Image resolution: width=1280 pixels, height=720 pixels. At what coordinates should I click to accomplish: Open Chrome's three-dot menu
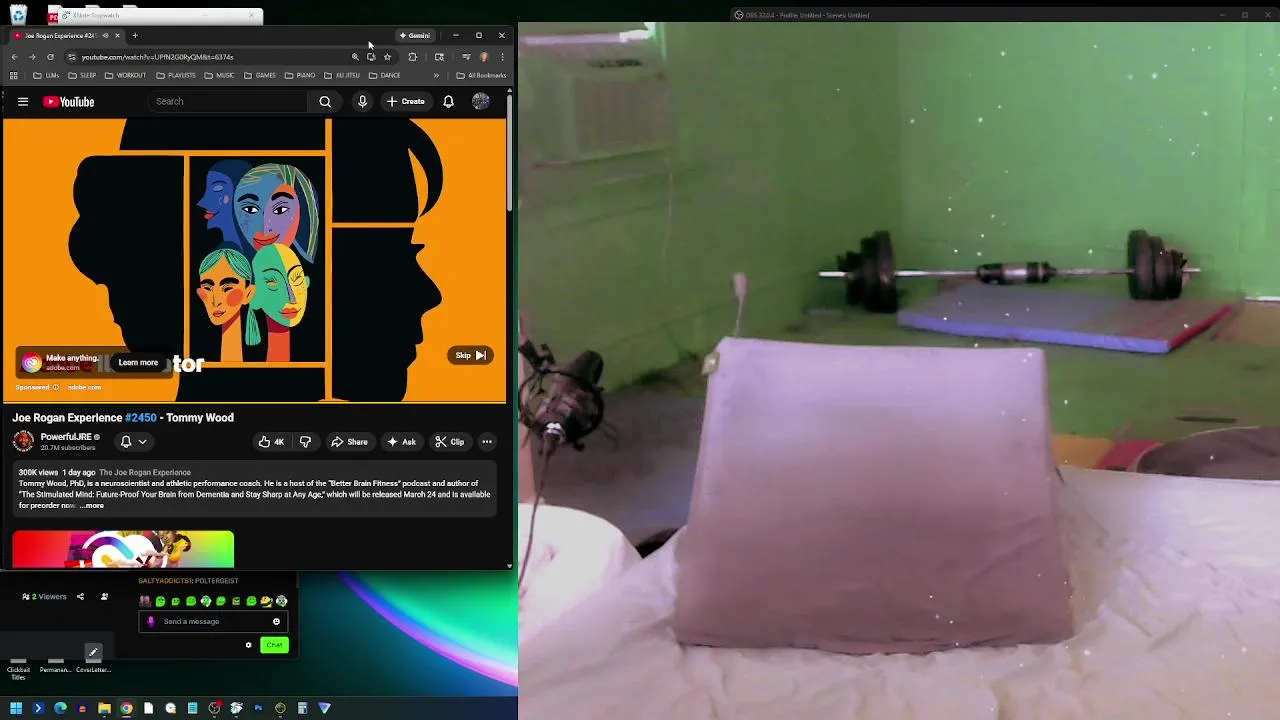(502, 57)
